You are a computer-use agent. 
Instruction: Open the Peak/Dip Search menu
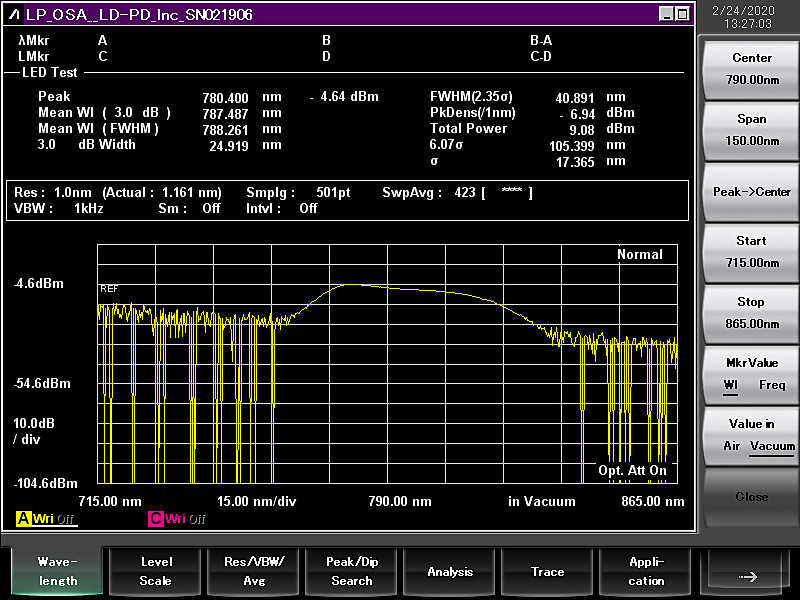352,571
